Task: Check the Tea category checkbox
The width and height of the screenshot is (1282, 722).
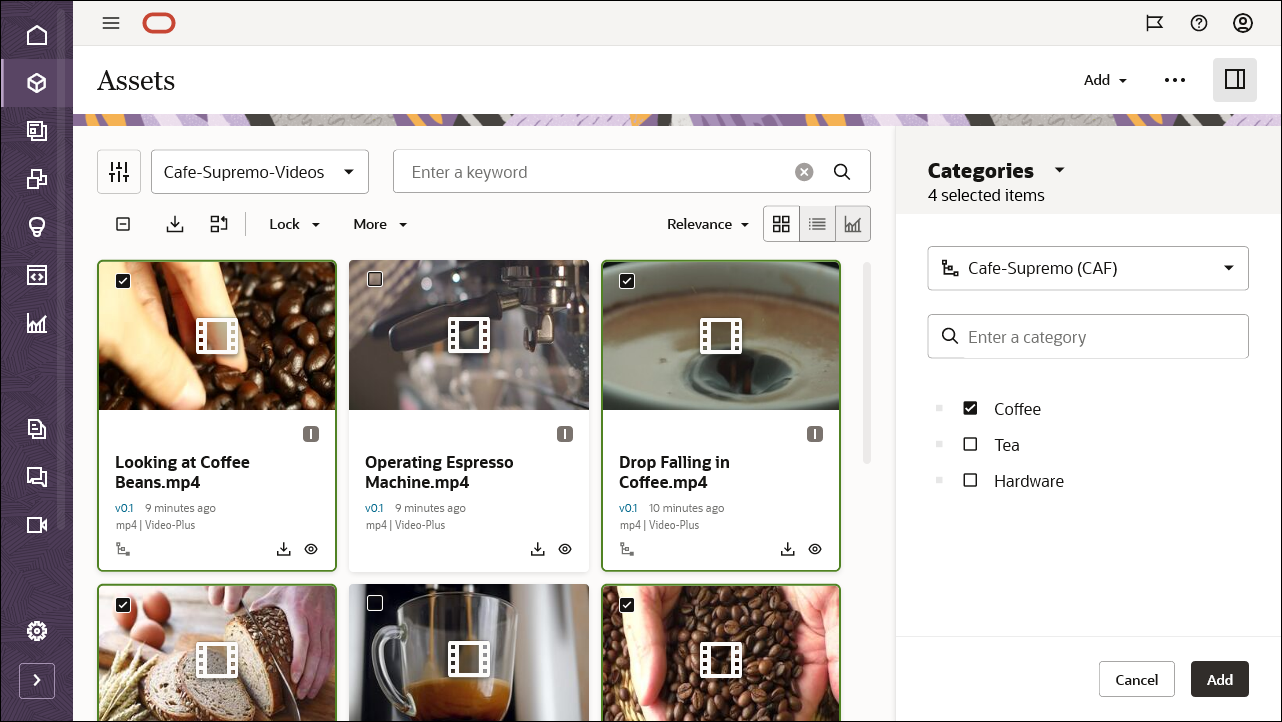Action: tap(970, 444)
